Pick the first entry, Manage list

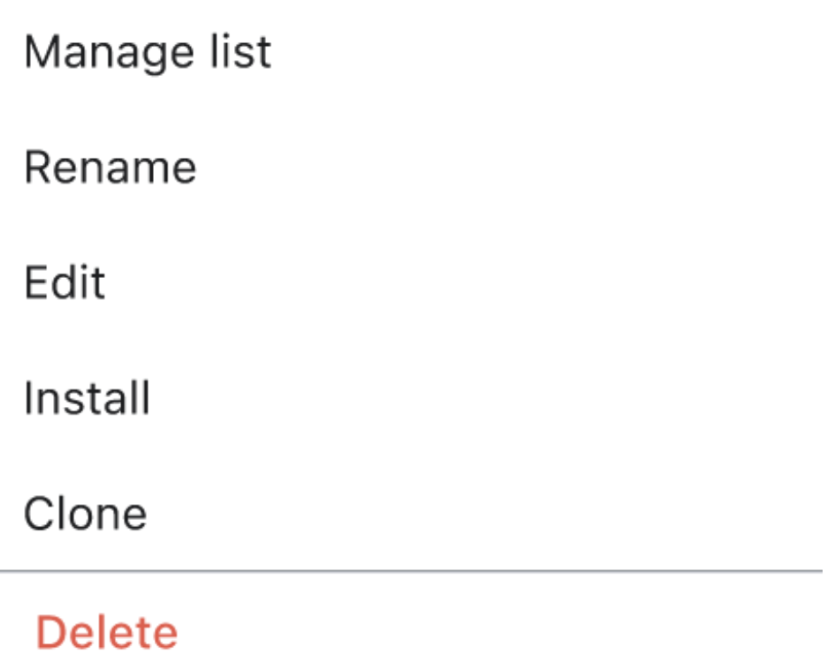point(147,52)
